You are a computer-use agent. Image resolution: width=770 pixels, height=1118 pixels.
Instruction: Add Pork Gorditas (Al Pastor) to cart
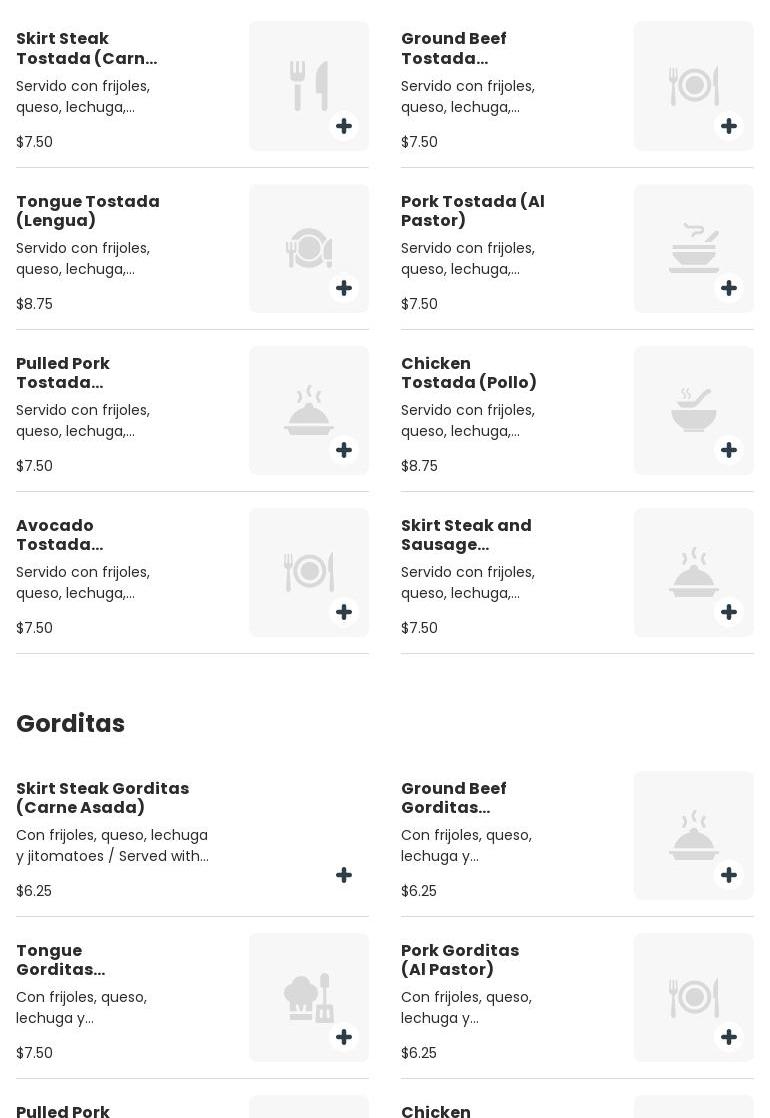click(x=729, y=1037)
